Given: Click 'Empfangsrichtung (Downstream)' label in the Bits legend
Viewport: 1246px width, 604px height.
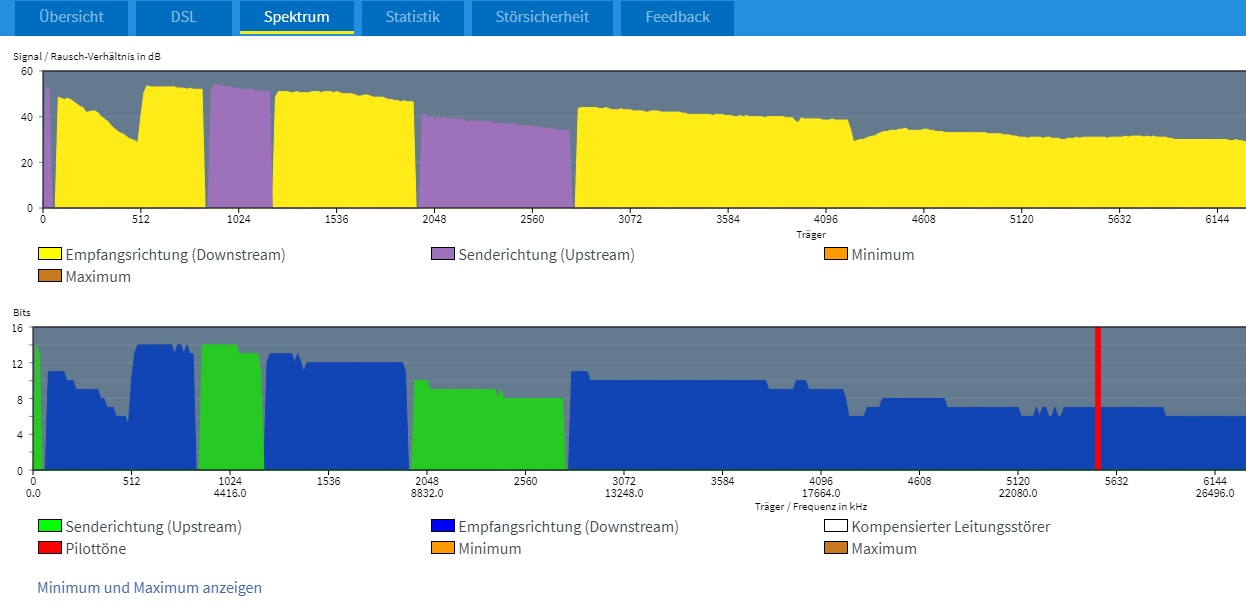Looking at the screenshot, I should point(569,527).
